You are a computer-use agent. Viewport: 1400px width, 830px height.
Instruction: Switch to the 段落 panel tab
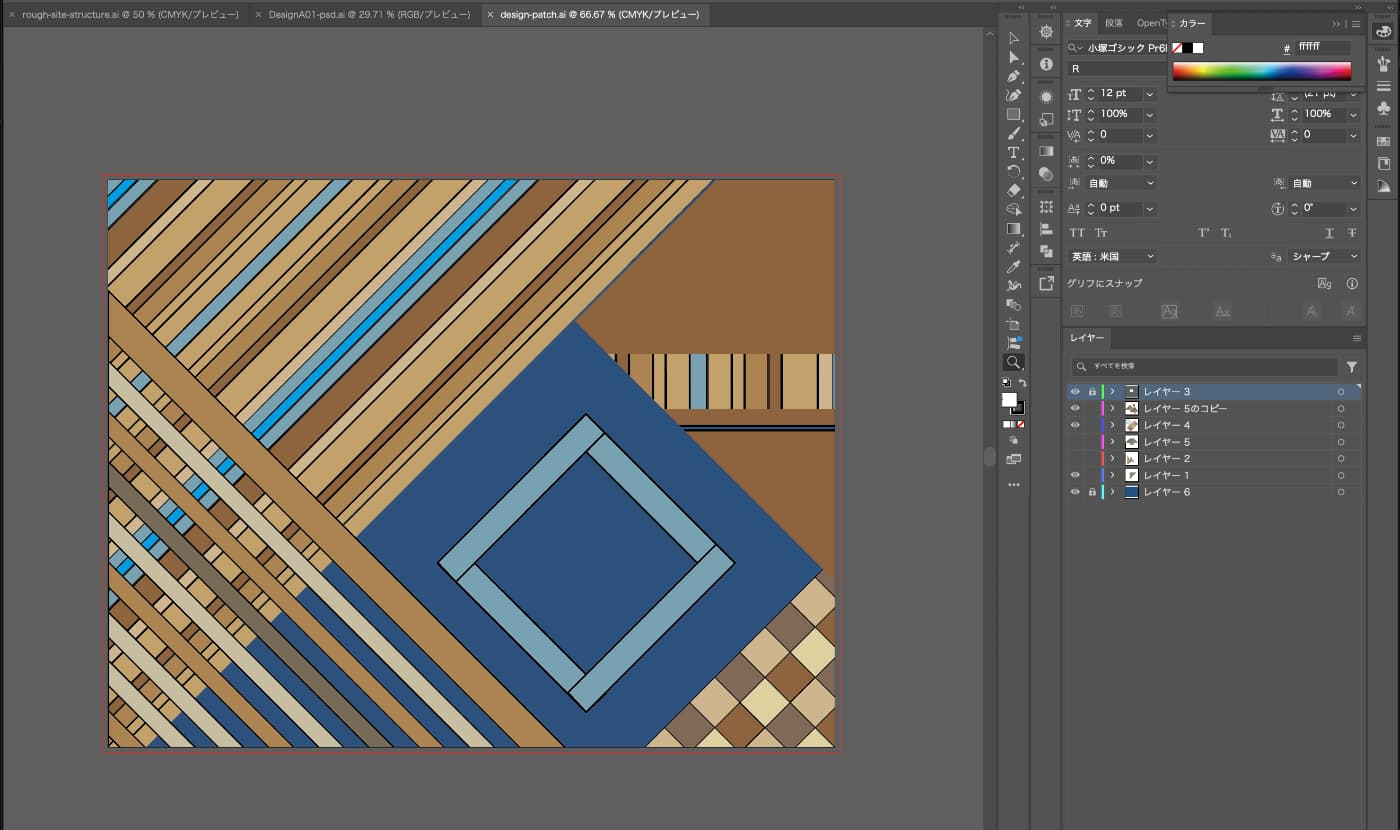[x=1114, y=23]
